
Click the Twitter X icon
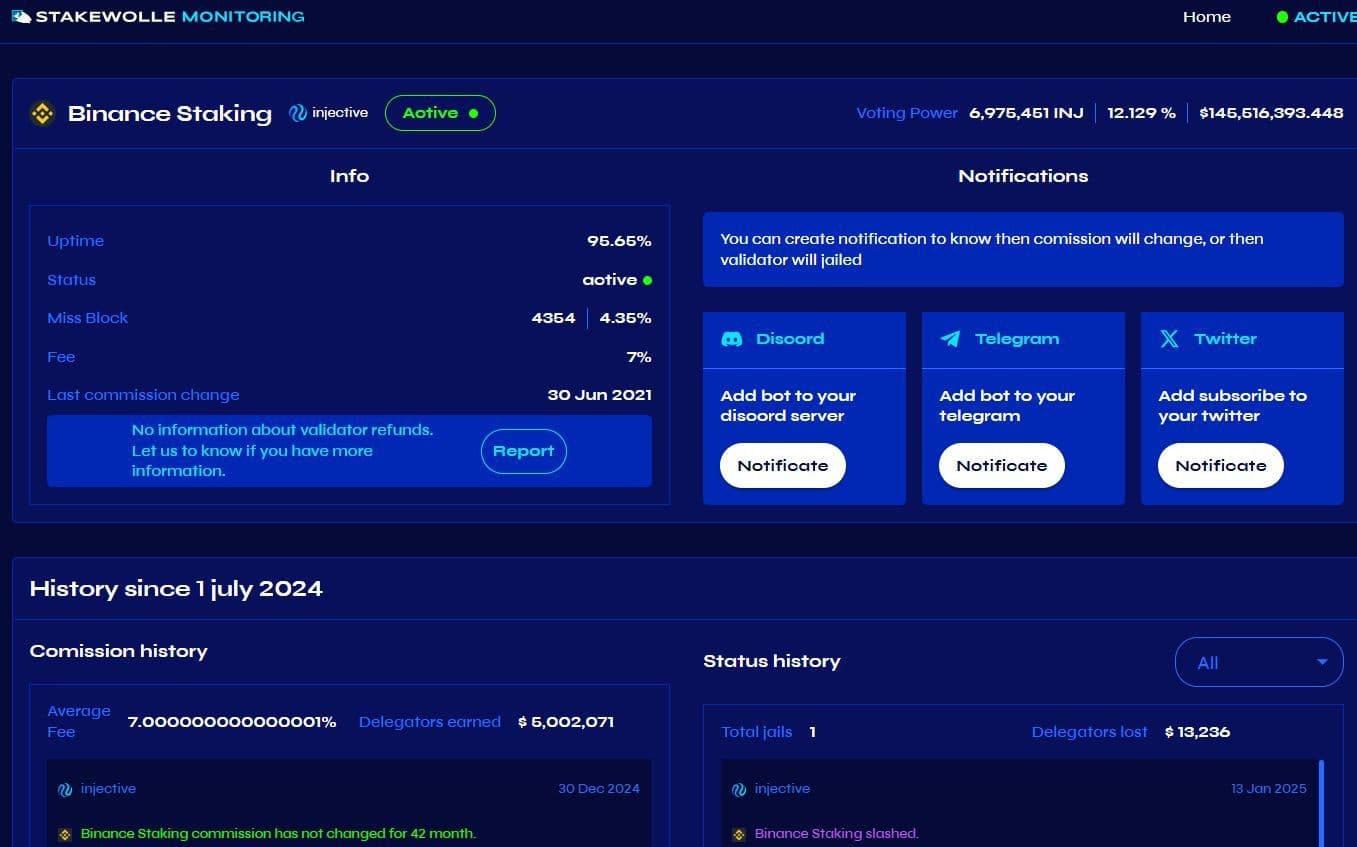tap(1169, 339)
